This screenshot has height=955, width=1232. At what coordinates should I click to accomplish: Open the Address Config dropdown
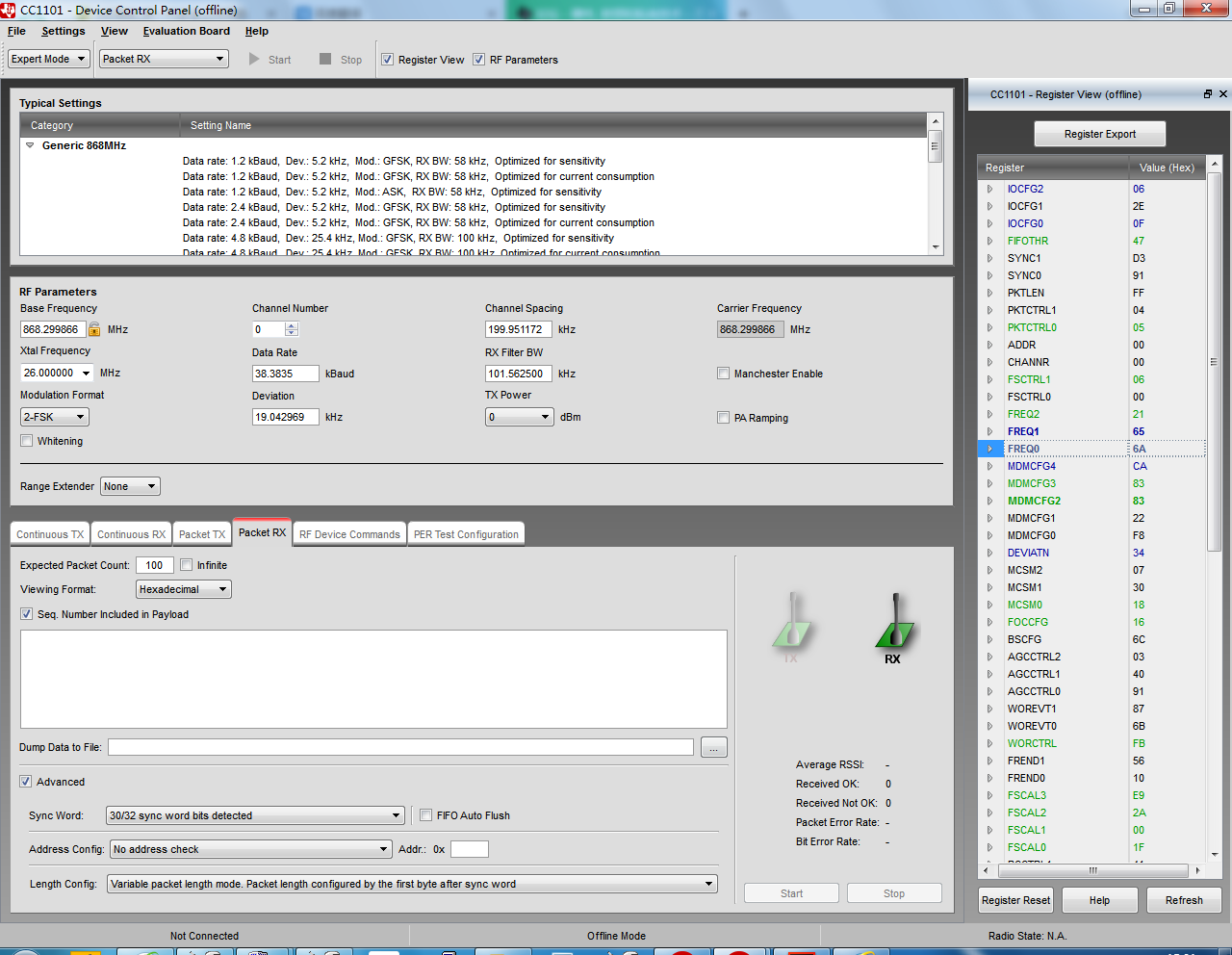250,849
